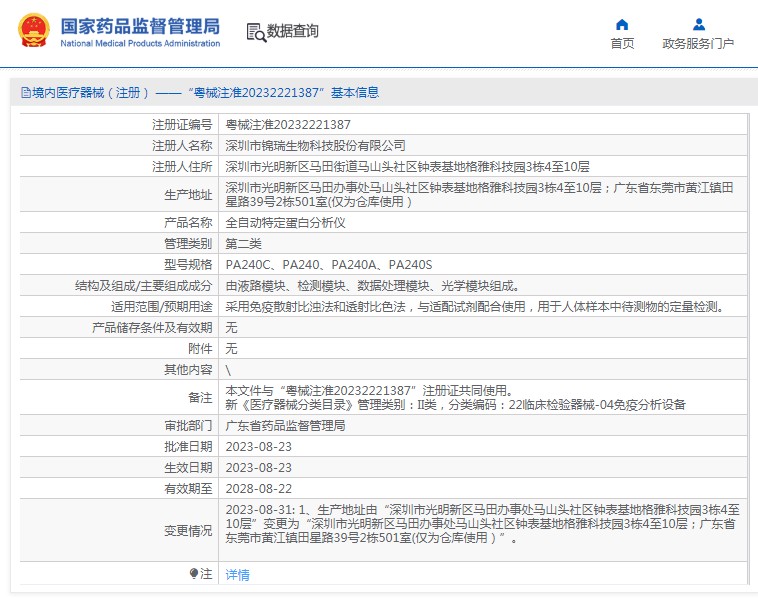The height and width of the screenshot is (598, 758).
Task: Click the 注册证编号 label
Action: tap(182, 125)
